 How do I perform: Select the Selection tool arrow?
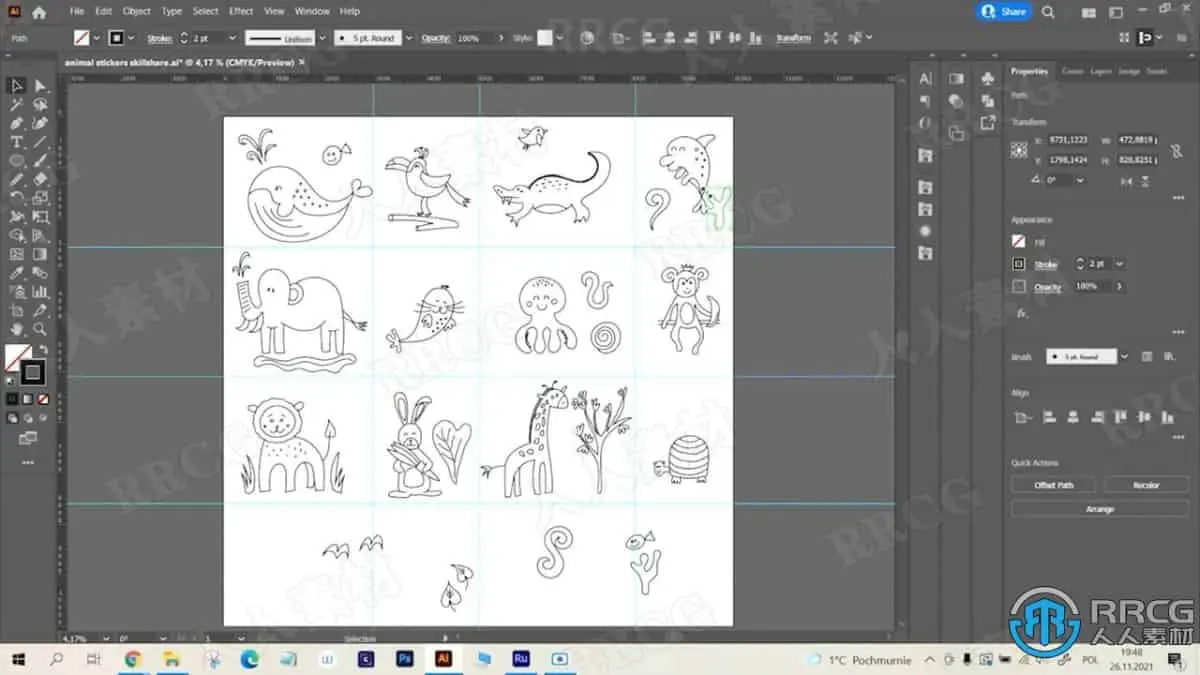point(17,86)
